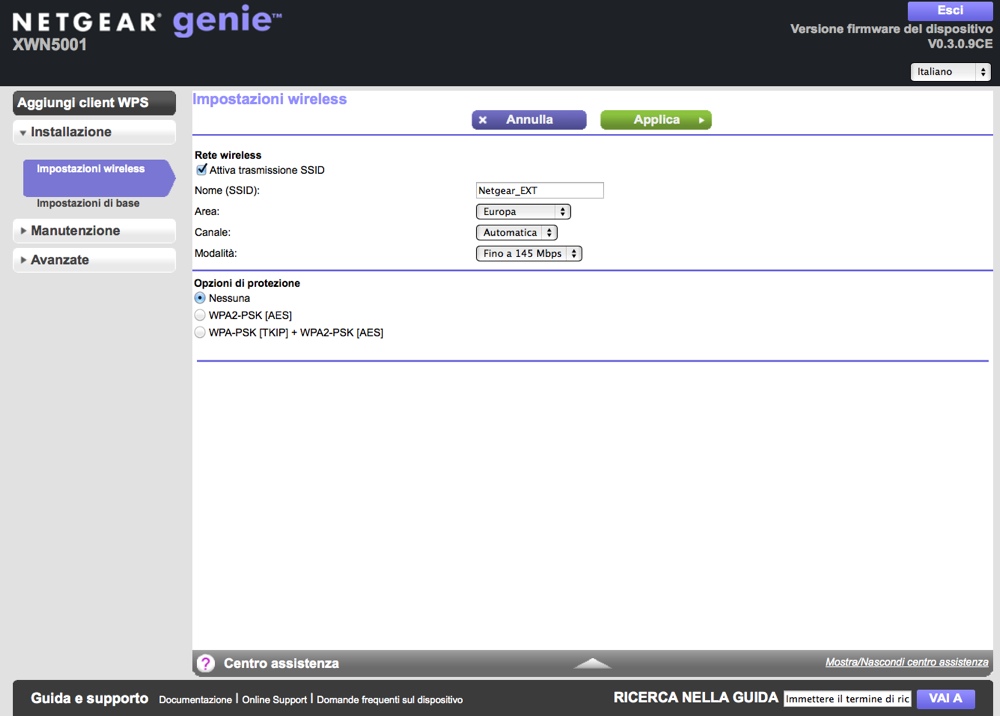Open Domande frequenti sul dispositivo link
Viewport: 1000px width, 716px height.
click(x=390, y=700)
